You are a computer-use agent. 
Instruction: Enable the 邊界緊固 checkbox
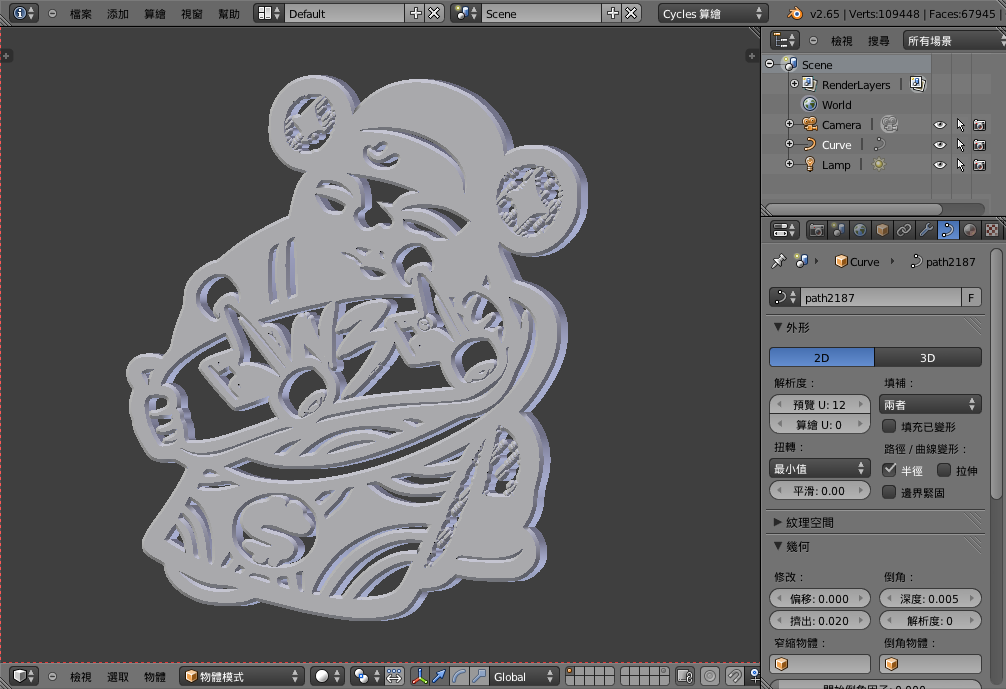[x=889, y=492]
